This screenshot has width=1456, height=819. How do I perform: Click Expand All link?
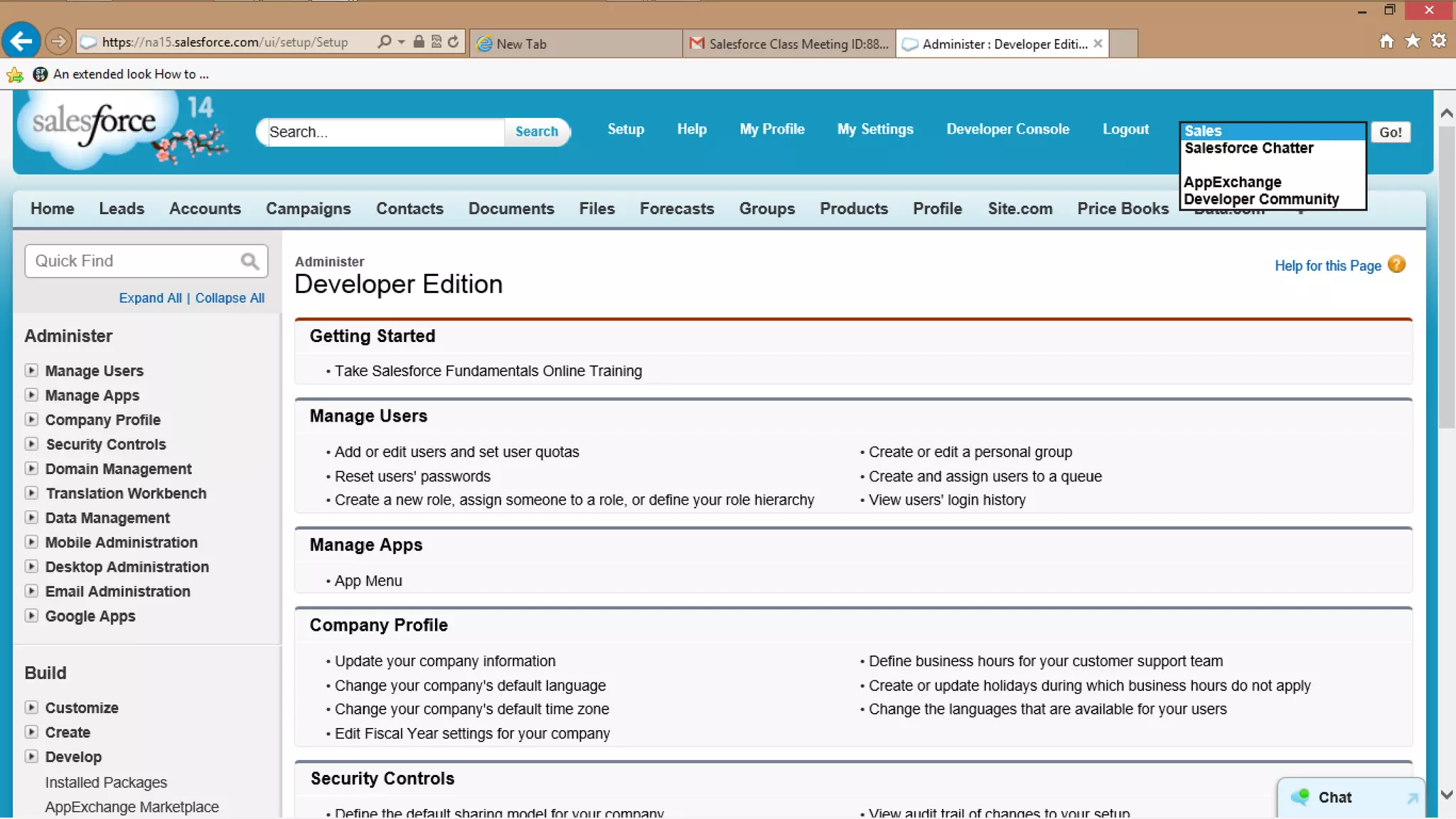(x=150, y=298)
